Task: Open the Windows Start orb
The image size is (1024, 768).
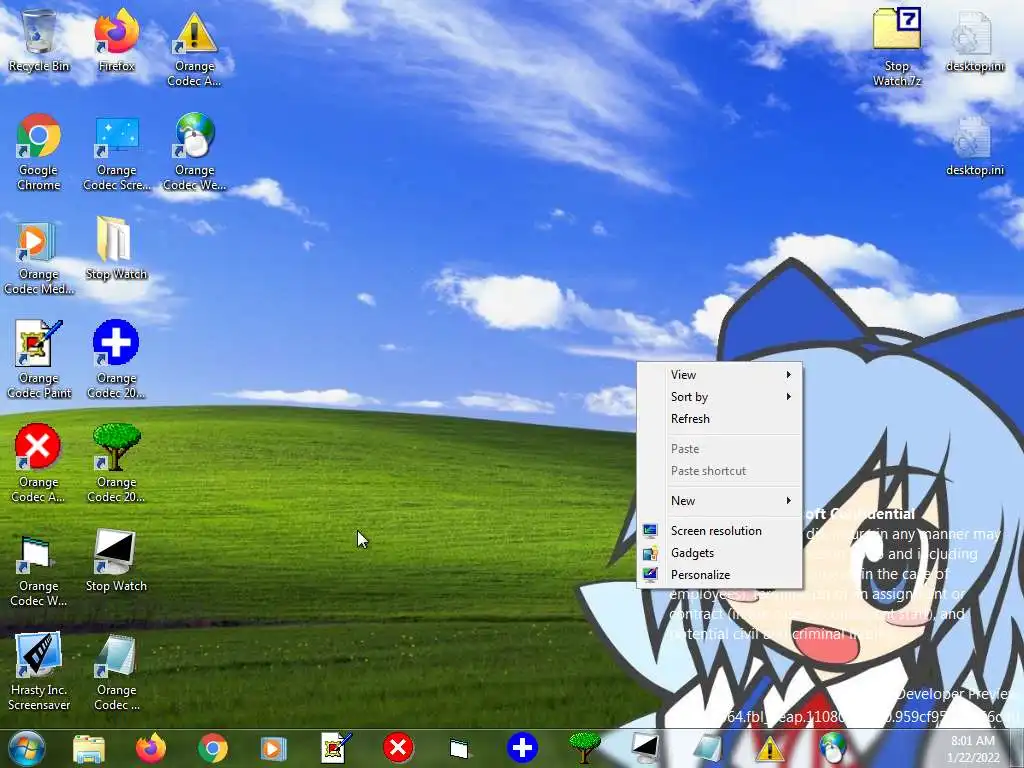Action: pos(27,748)
